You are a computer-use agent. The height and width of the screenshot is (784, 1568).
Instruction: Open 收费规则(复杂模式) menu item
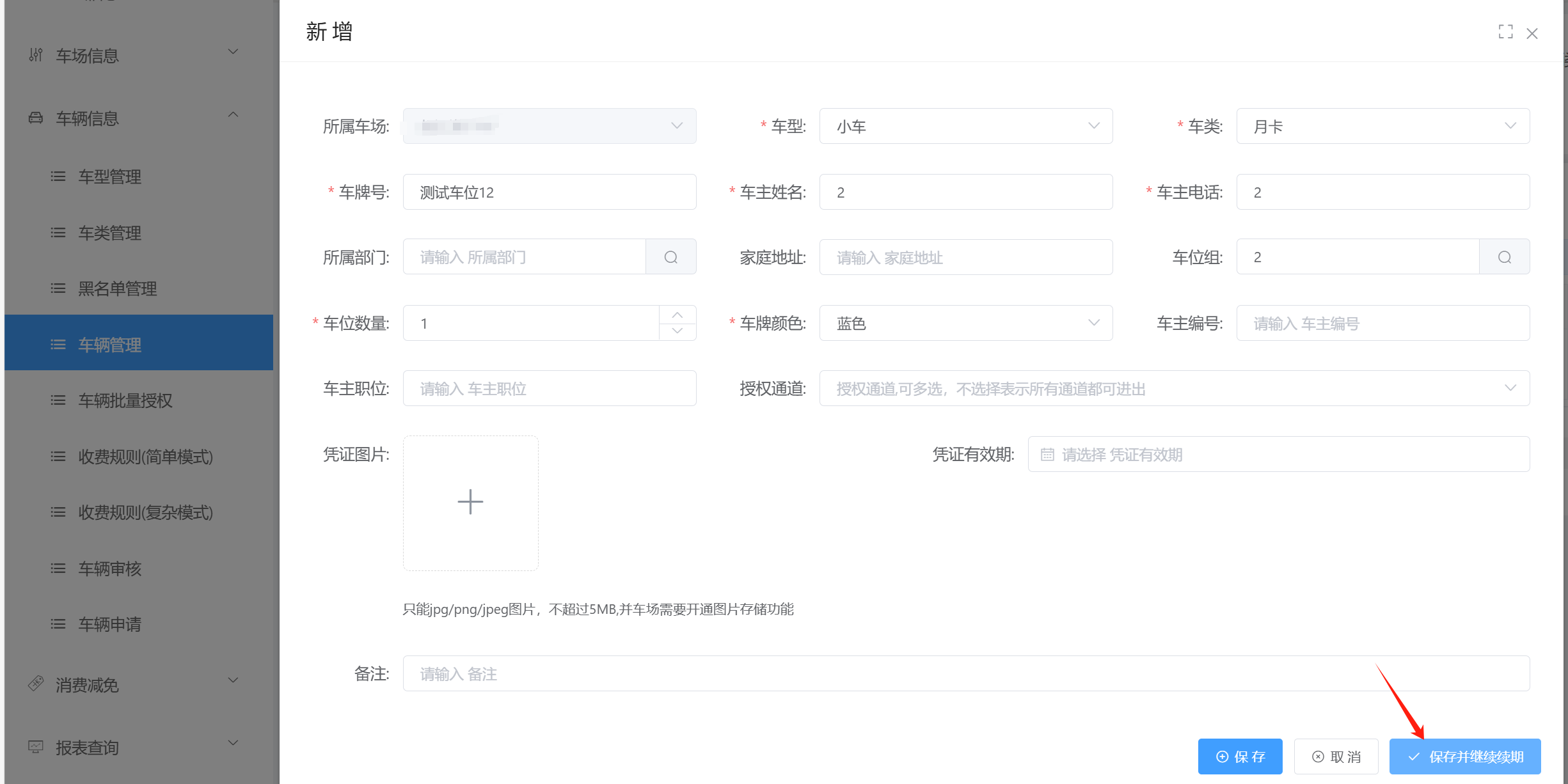tap(139, 512)
